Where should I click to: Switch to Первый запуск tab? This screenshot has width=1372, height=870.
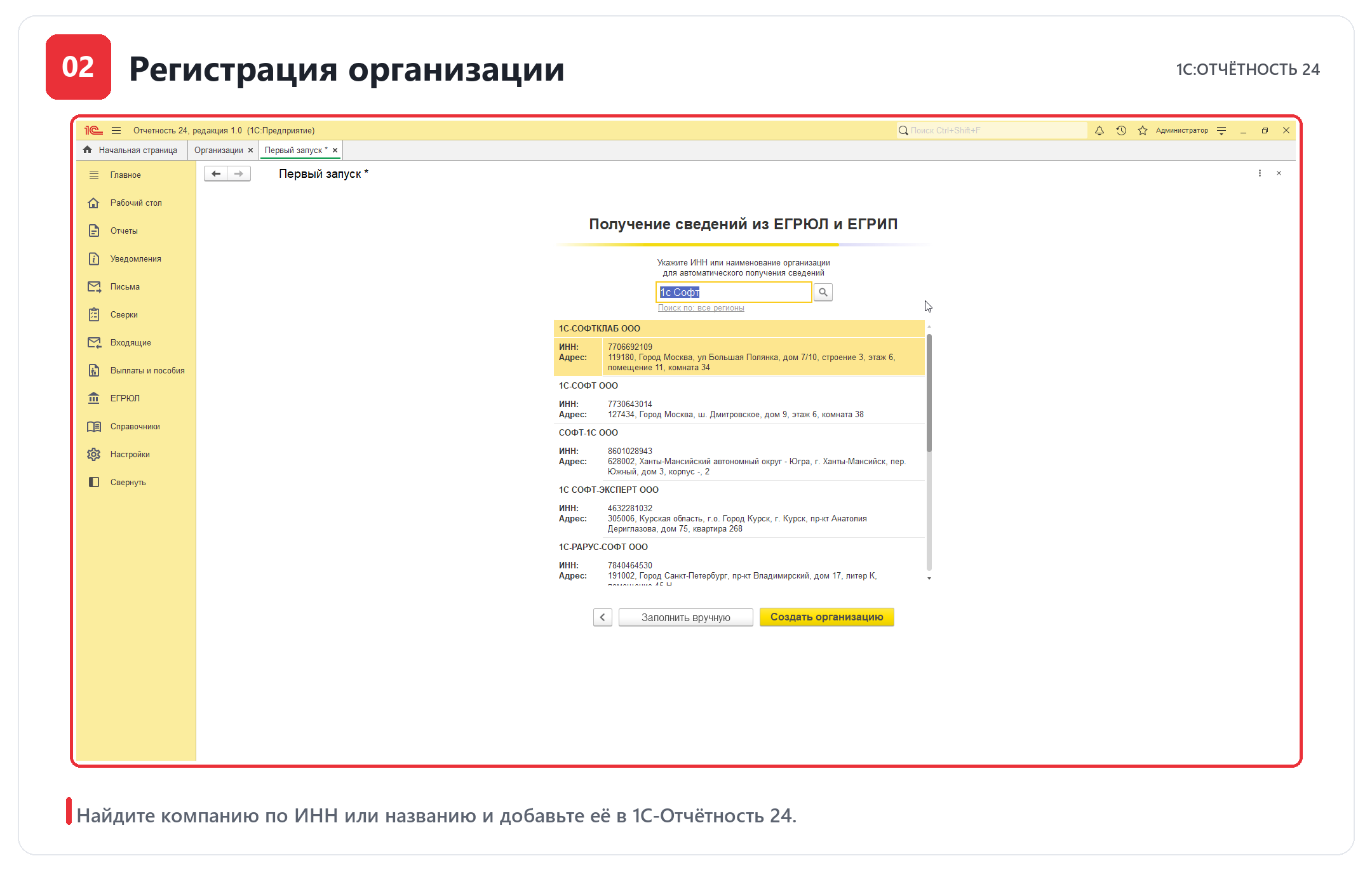[x=296, y=151]
